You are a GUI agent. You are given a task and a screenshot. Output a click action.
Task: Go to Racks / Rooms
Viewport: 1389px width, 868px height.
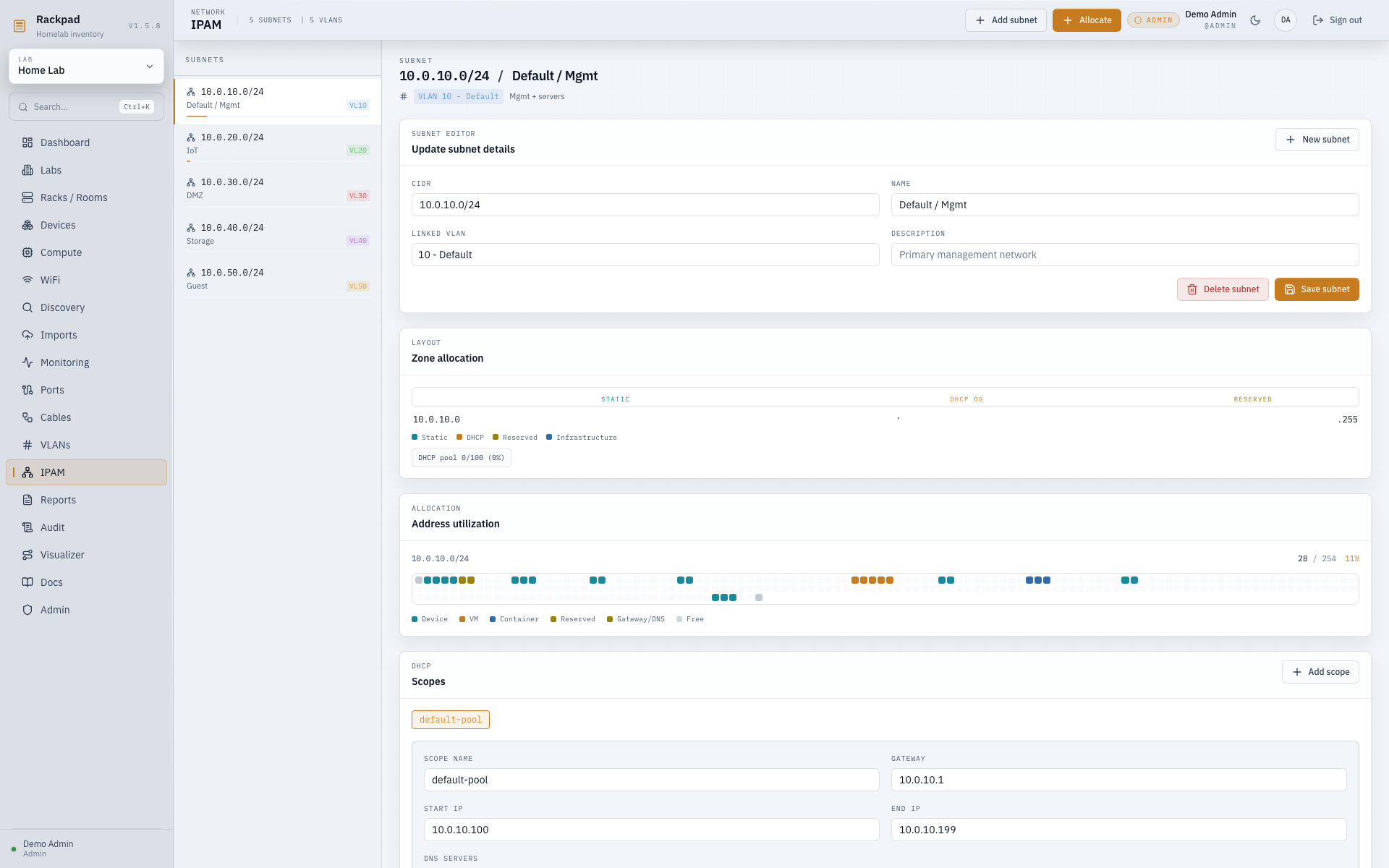[86, 197]
